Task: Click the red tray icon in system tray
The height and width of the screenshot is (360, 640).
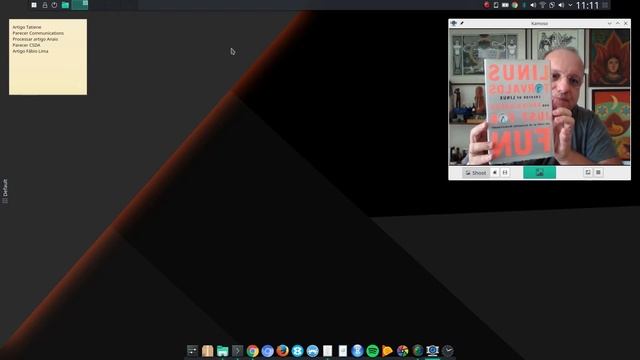Action: (x=487, y=5)
